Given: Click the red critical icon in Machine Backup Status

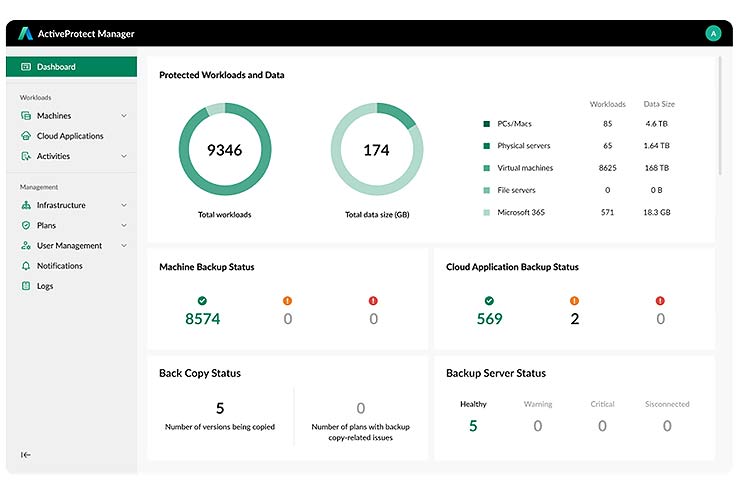Looking at the screenshot, I should pyautogui.click(x=374, y=300).
